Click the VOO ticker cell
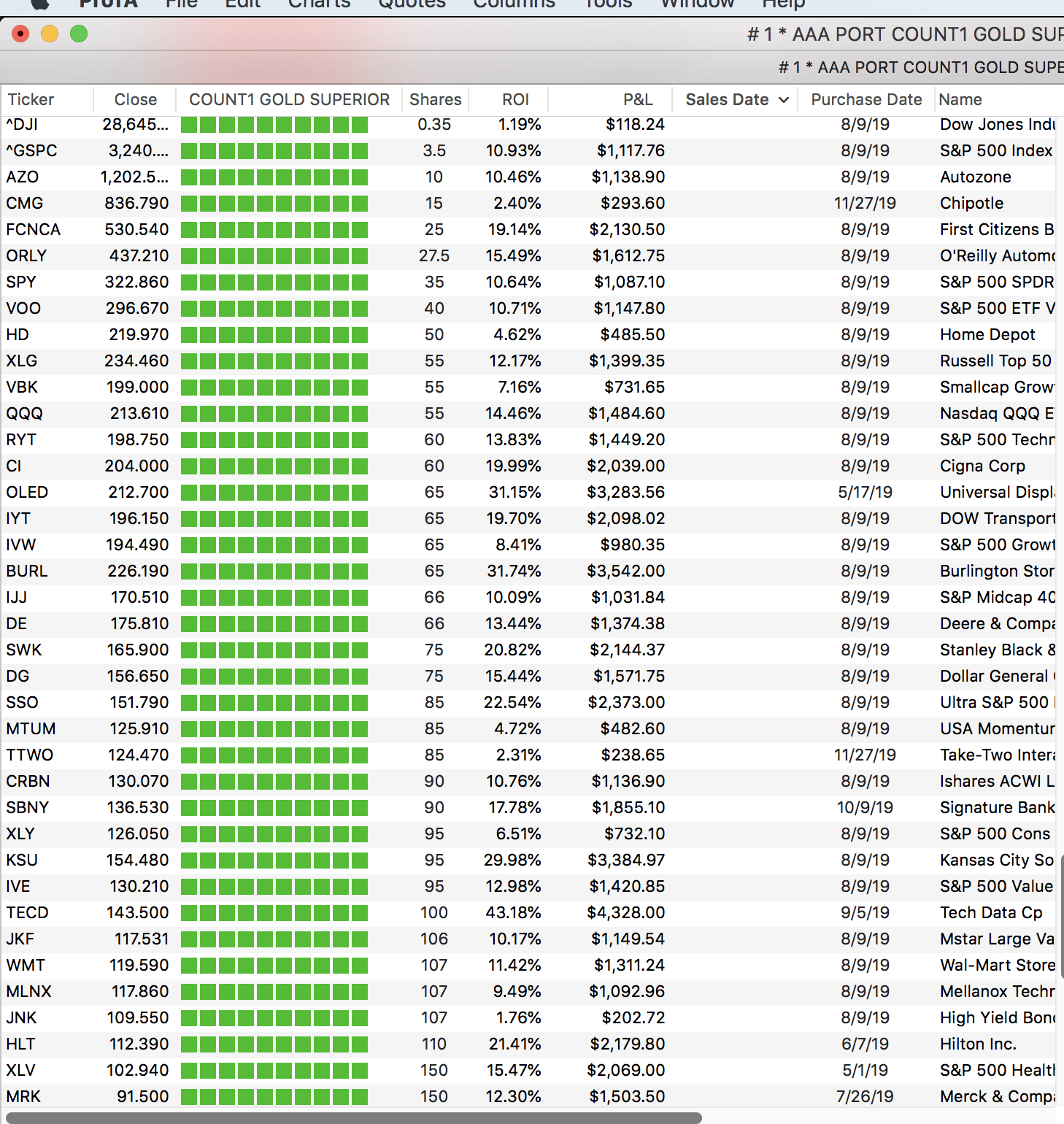The width and height of the screenshot is (1064, 1124). tap(23, 308)
